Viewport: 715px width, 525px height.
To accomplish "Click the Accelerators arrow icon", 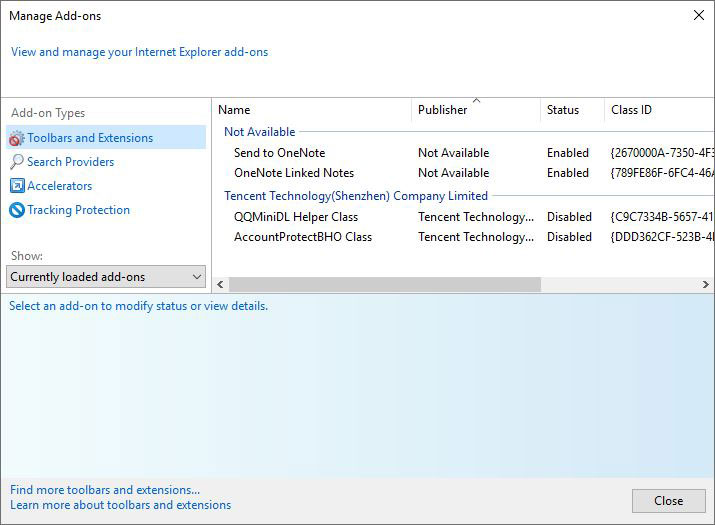I will click(x=17, y=186).
